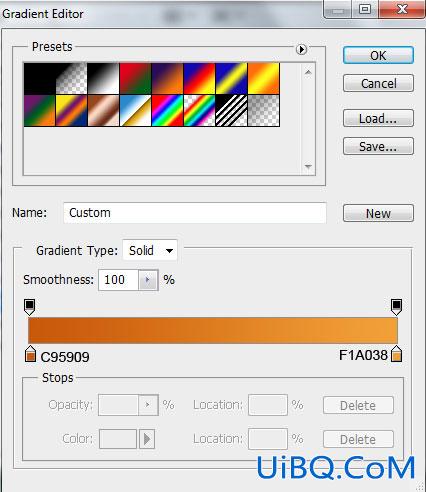Choose the blue red yellow gradient preset

(x=200, y=79)
